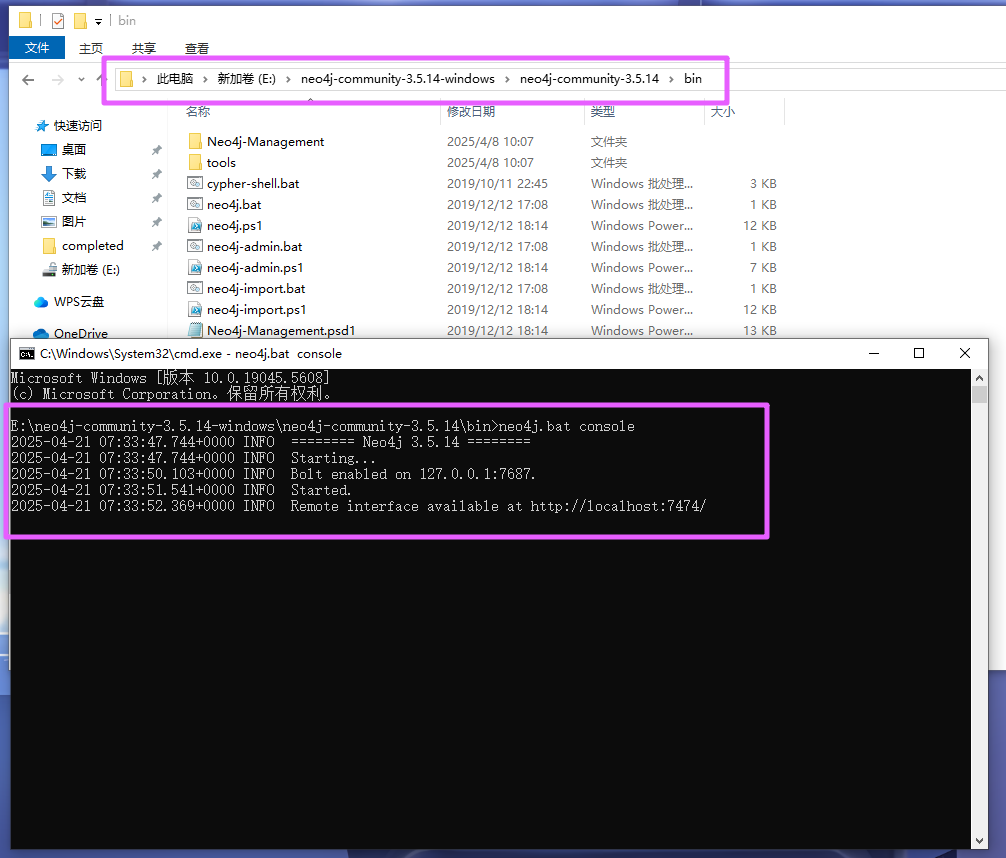Select 新加卷 (E:) in the sidebar

pos(90,270)
